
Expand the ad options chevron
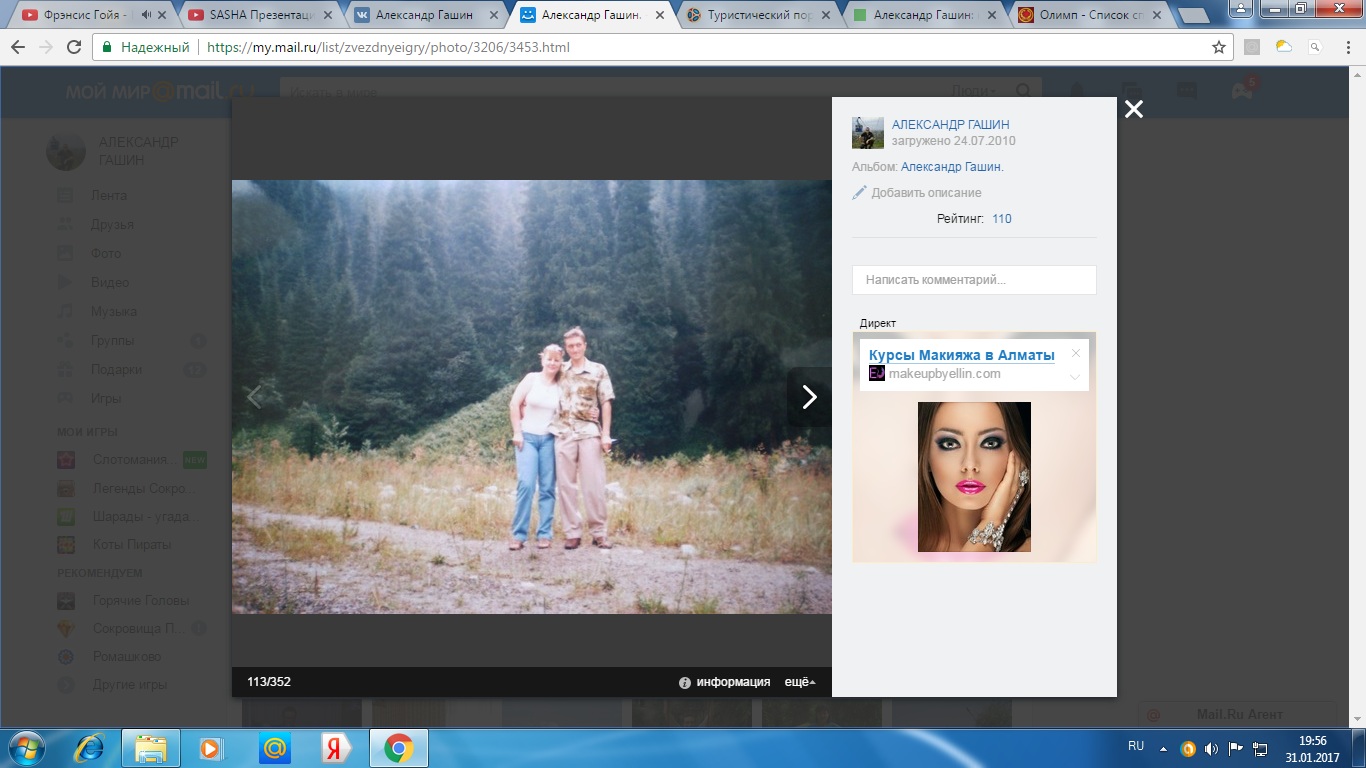pos(1075,377)
